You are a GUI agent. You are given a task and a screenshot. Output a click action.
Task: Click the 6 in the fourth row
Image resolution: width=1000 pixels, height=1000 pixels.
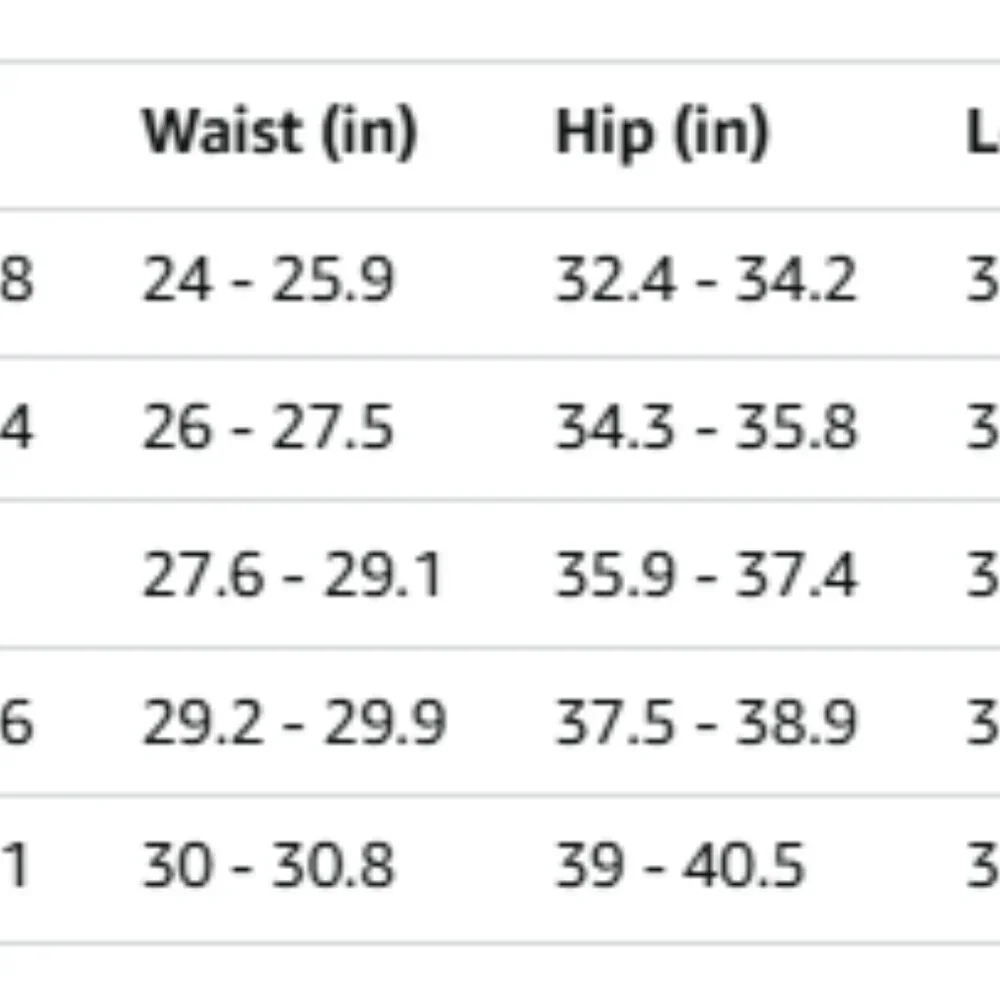pos(16,722)
